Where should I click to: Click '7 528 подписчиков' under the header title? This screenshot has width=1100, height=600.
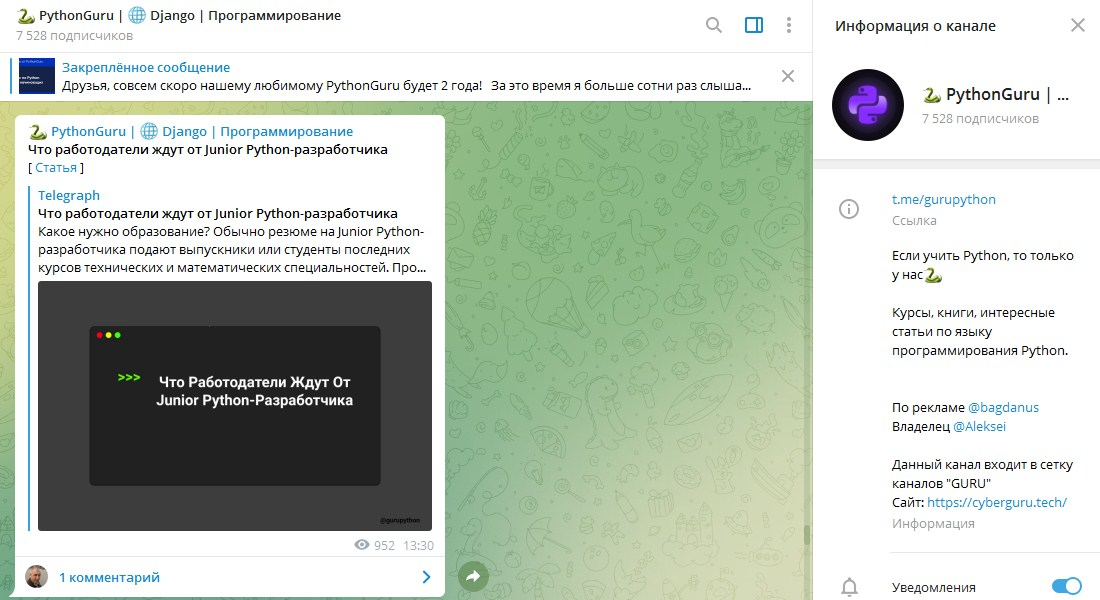(74, 36)
